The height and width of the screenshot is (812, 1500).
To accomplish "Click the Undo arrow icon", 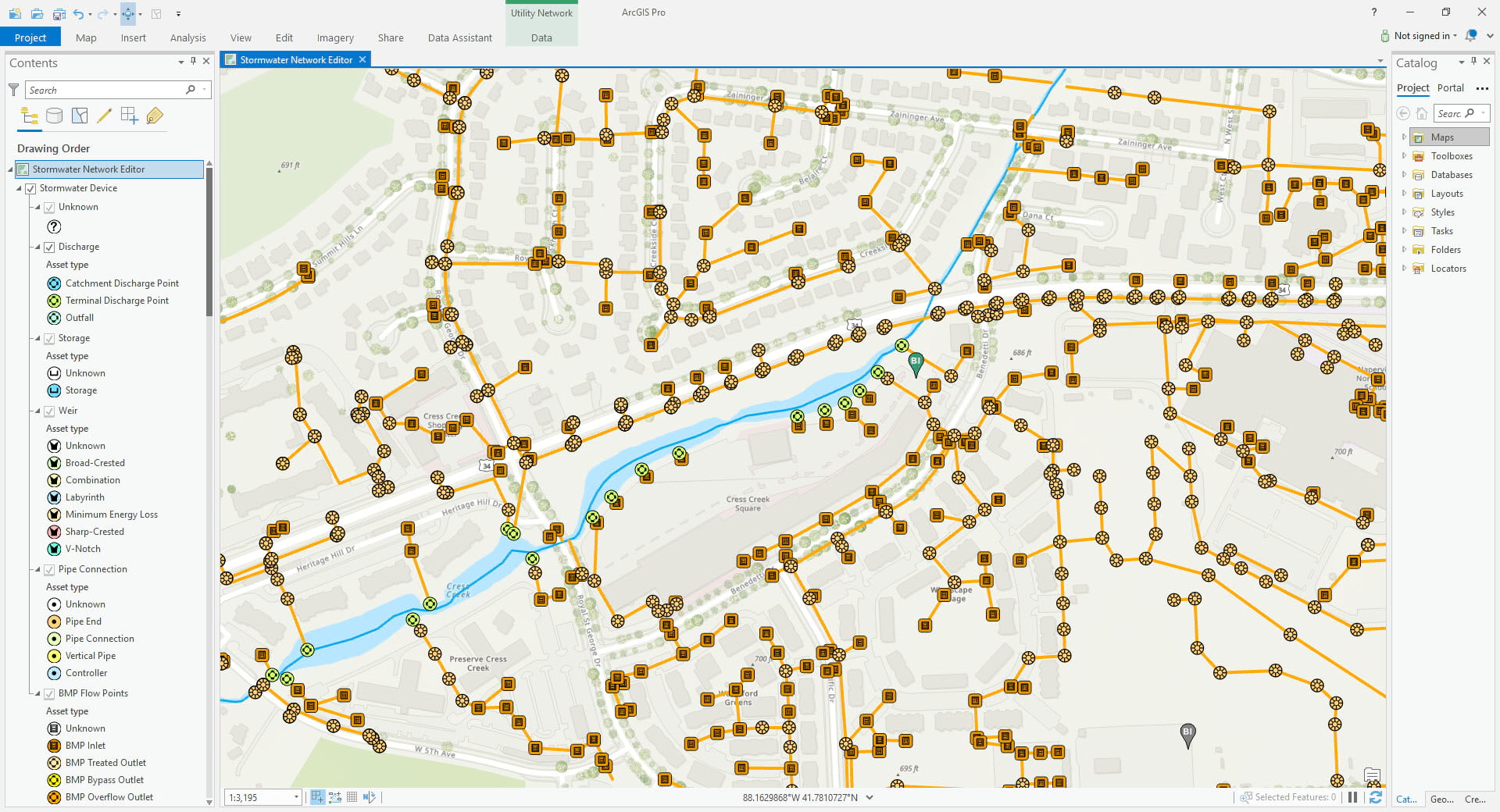I will click(x=78, y=13).
